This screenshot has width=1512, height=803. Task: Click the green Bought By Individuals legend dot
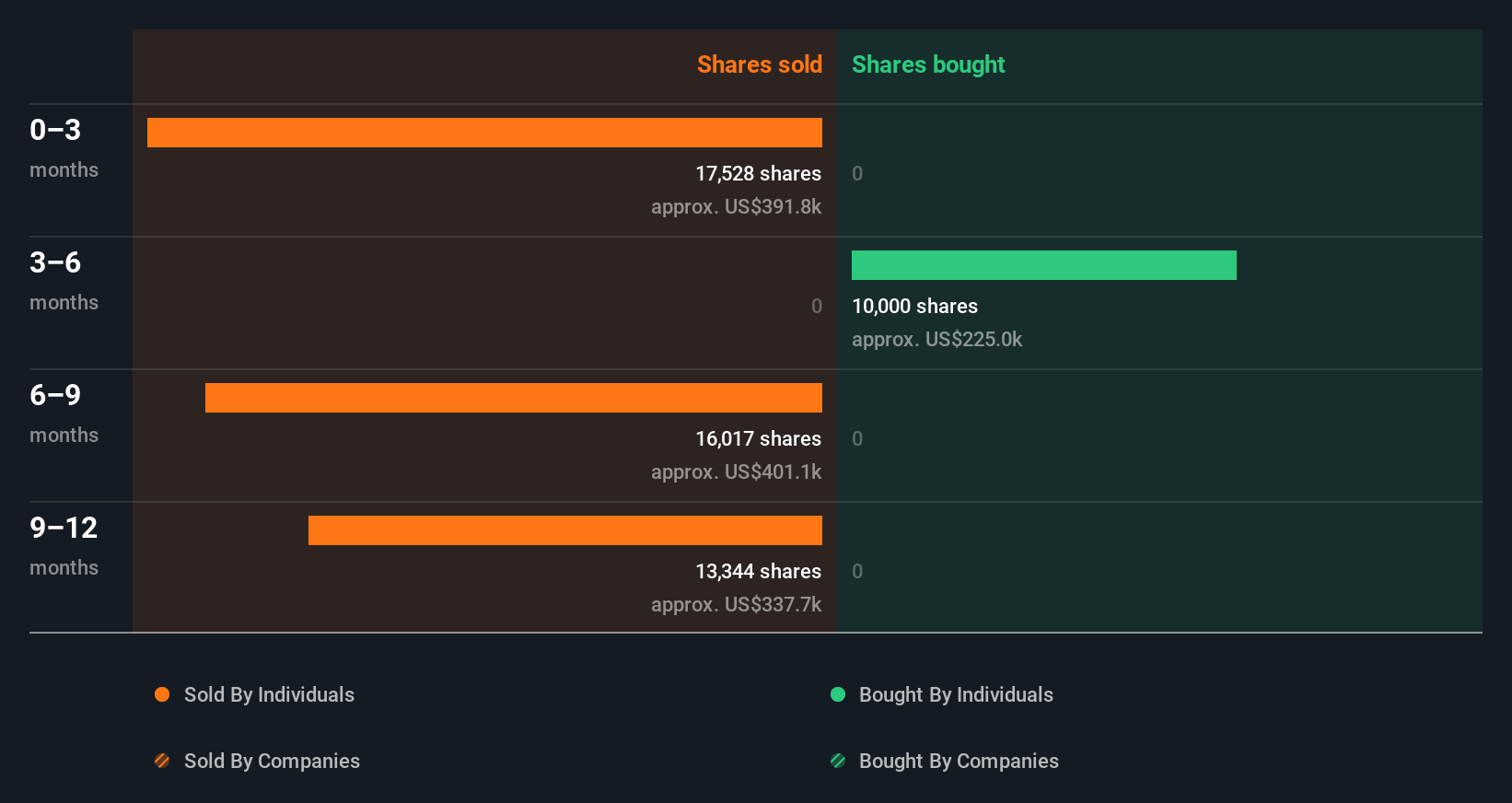tap(838, 694)
